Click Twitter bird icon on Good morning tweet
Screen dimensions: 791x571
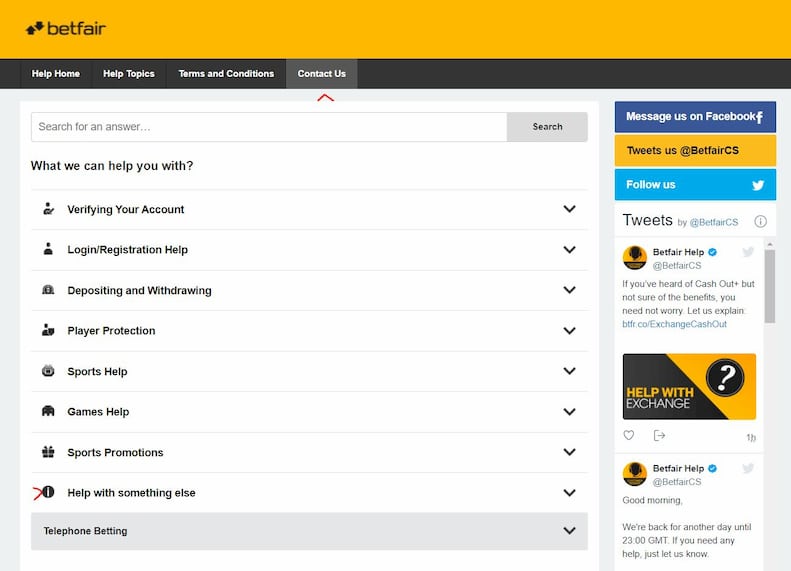(748, 468)
